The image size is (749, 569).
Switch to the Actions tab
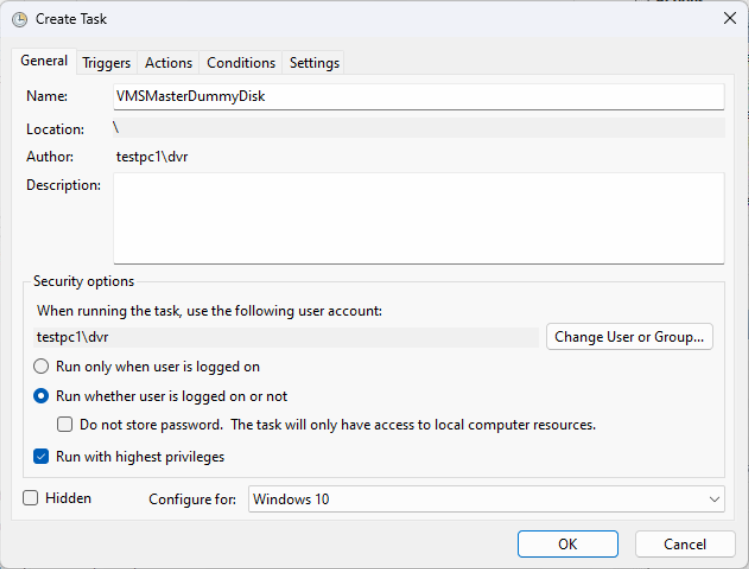(x=168, y=63)
